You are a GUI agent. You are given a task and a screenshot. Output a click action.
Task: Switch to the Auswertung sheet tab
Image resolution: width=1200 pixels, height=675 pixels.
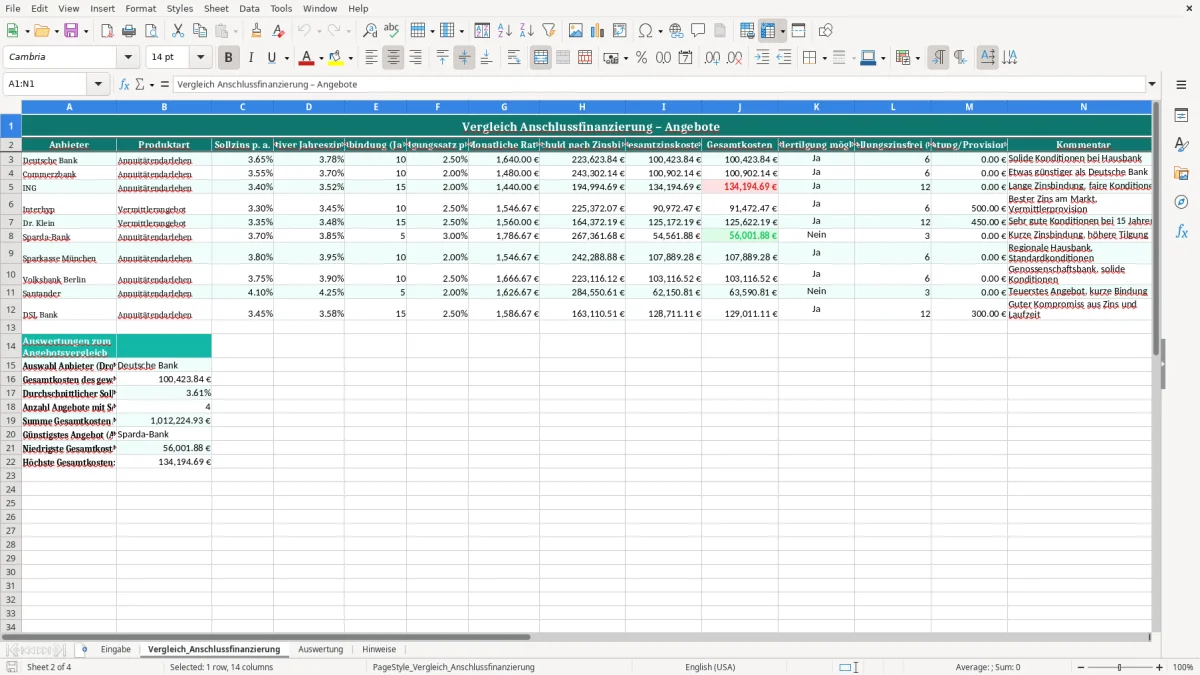[x=321, y=649]
